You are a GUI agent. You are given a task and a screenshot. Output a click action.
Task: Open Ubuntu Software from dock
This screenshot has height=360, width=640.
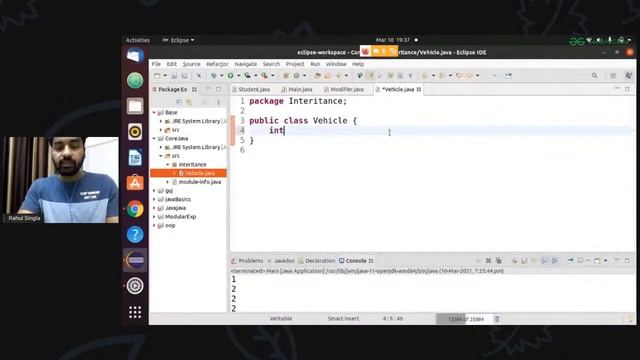[135, 183]
